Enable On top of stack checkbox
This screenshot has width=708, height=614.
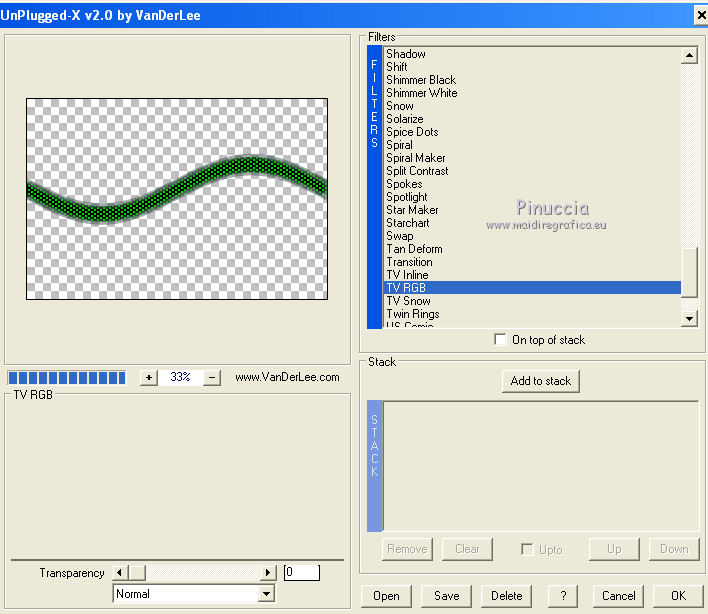pos(500,340)
